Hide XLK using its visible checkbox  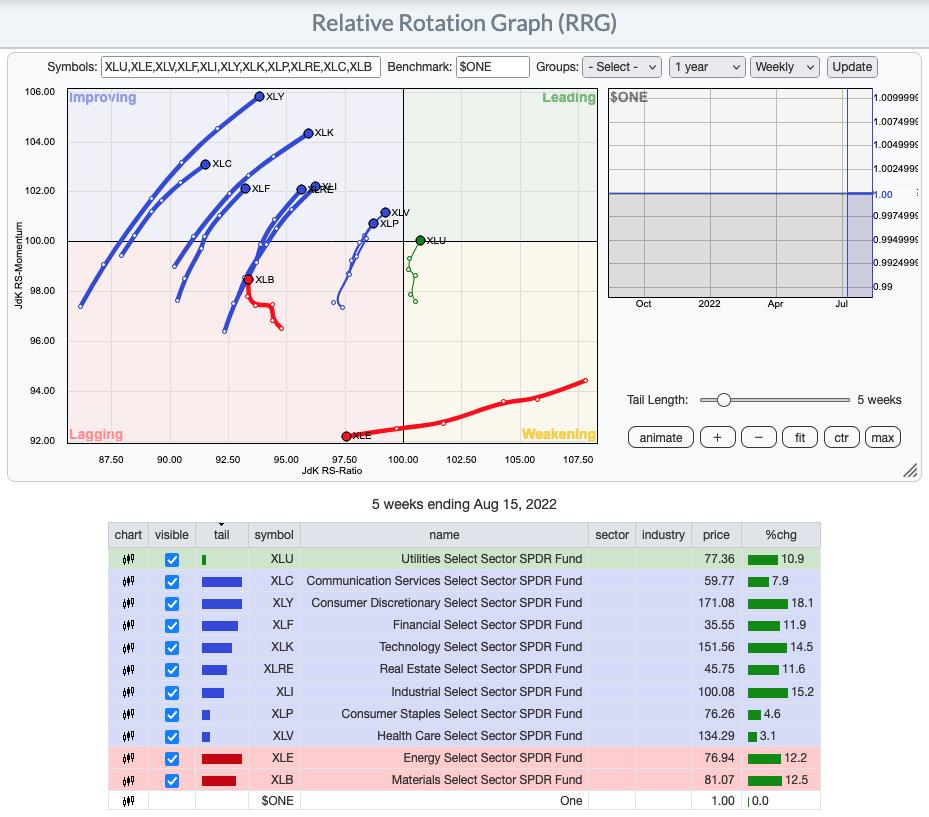click(x=172, y=648)
